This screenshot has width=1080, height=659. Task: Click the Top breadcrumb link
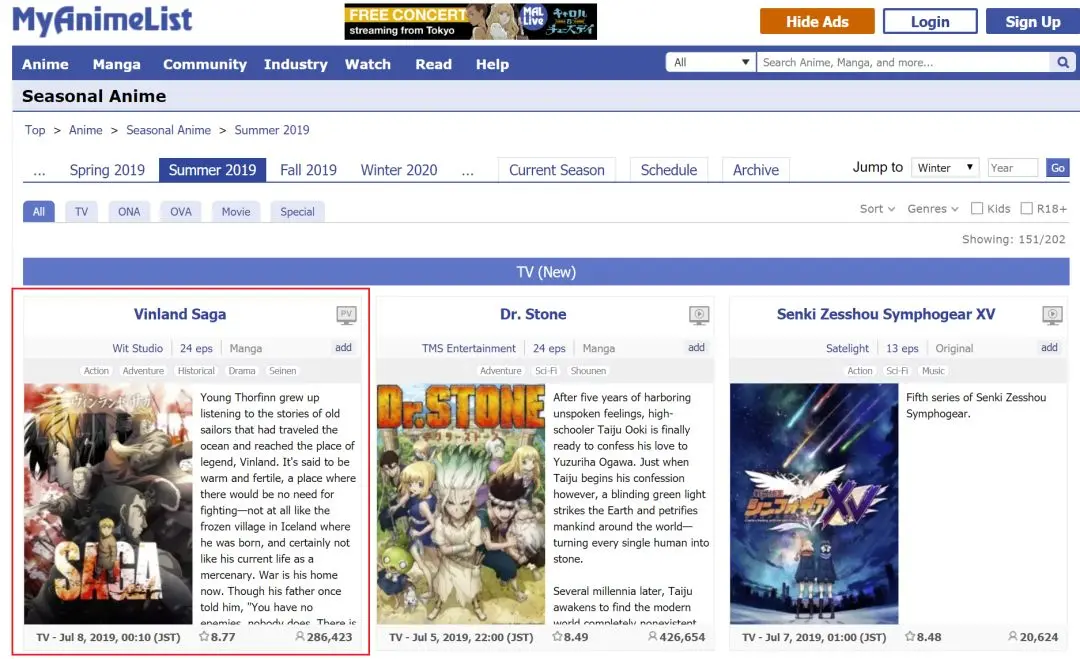[35, 130]
